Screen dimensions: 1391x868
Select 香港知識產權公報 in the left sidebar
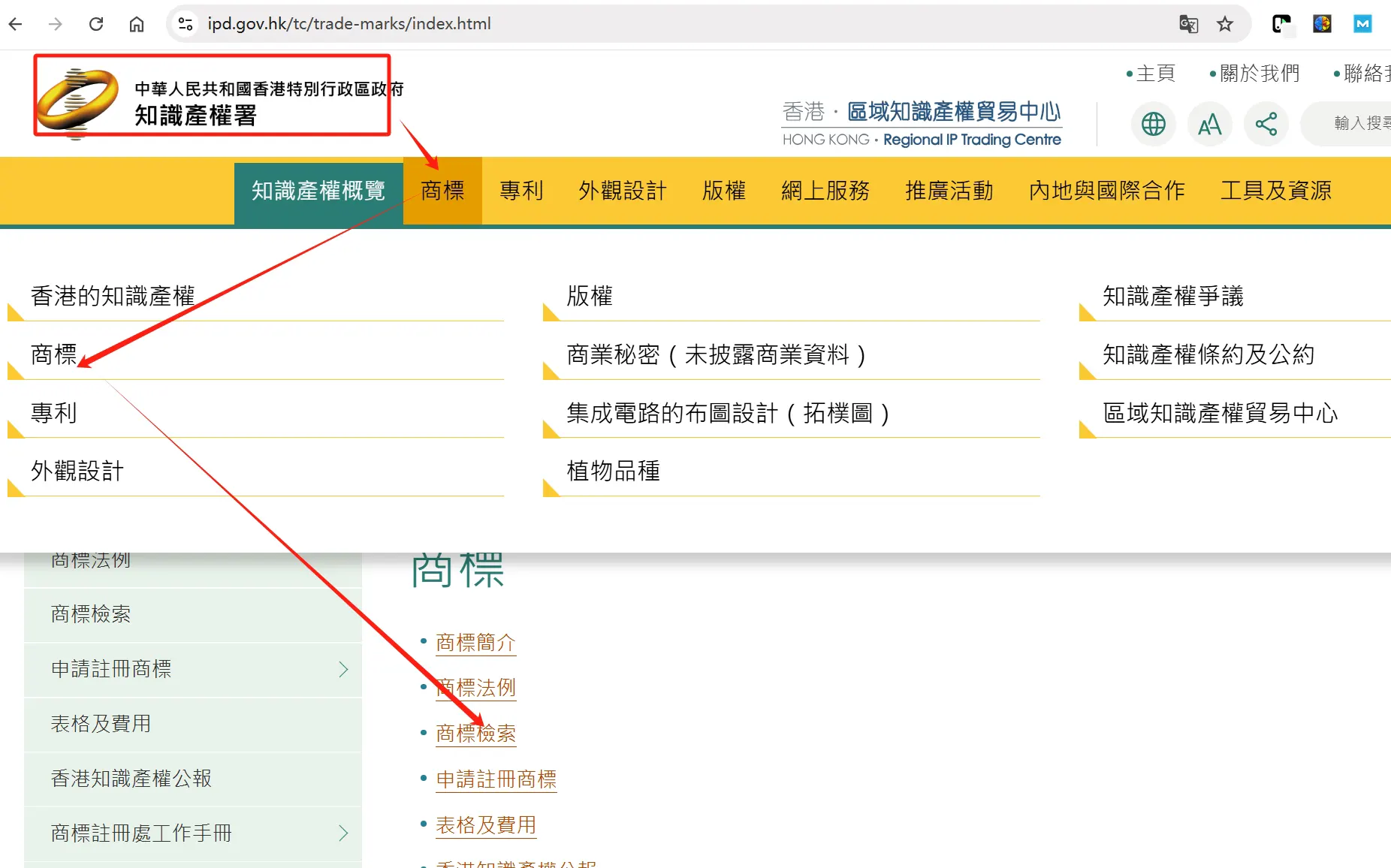(193, 779)
